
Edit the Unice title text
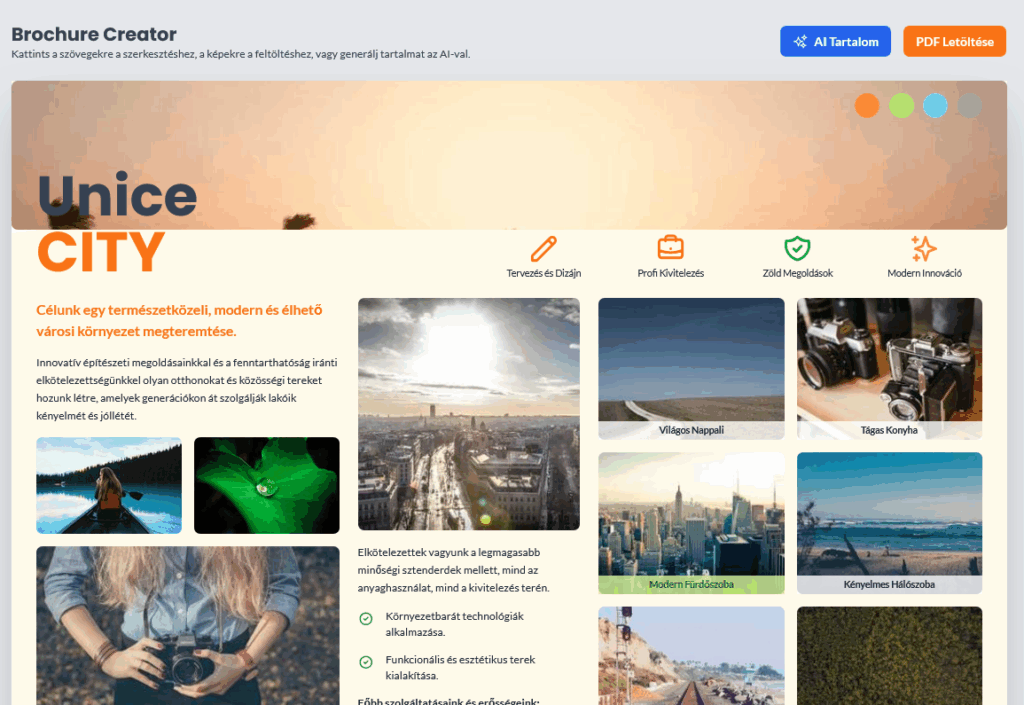click(x=117, y=196)
